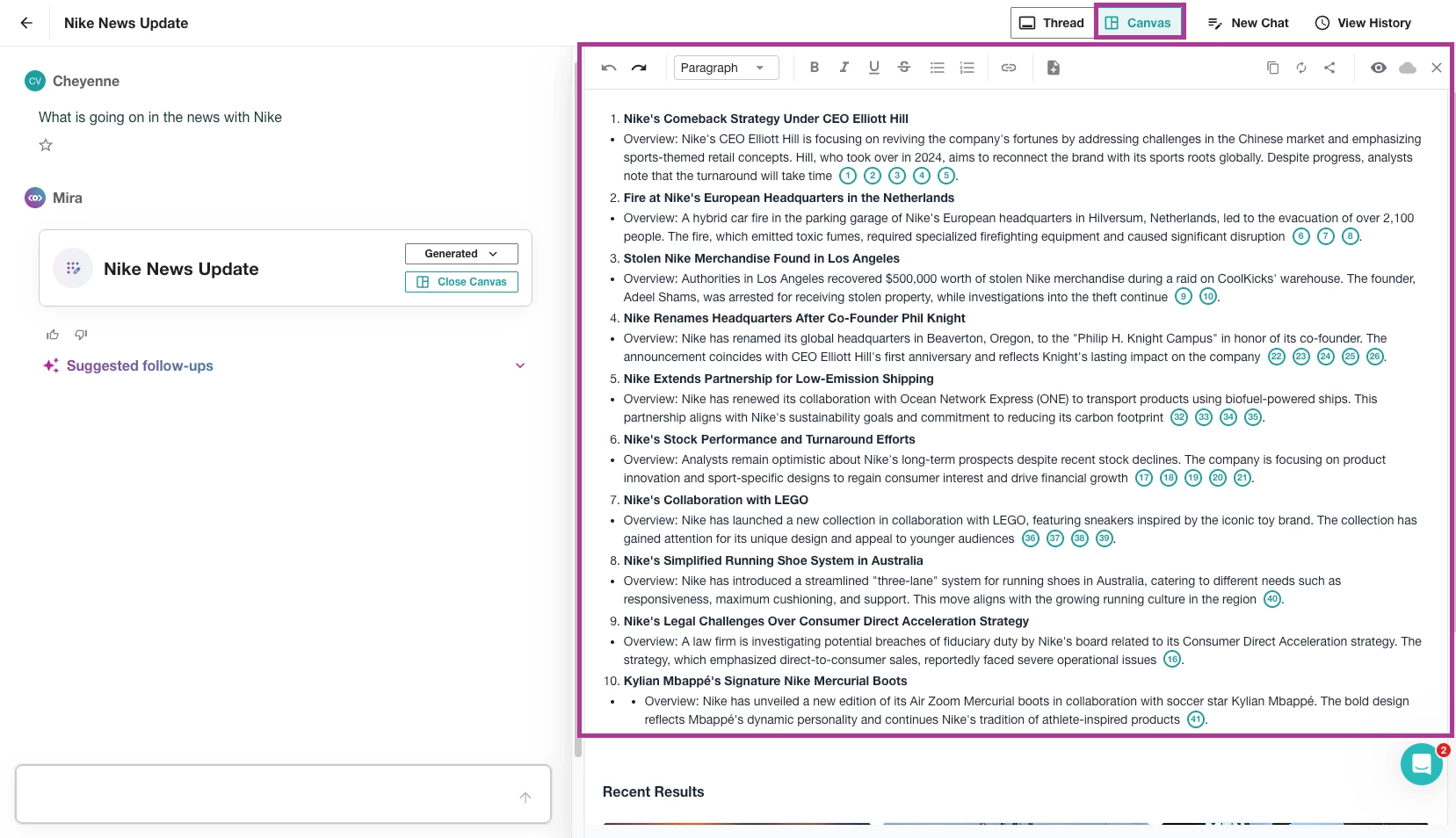This screenshot has height=838, width=1456.
Task: Click in the chat message input field
Action: click(x=283, y=794)
